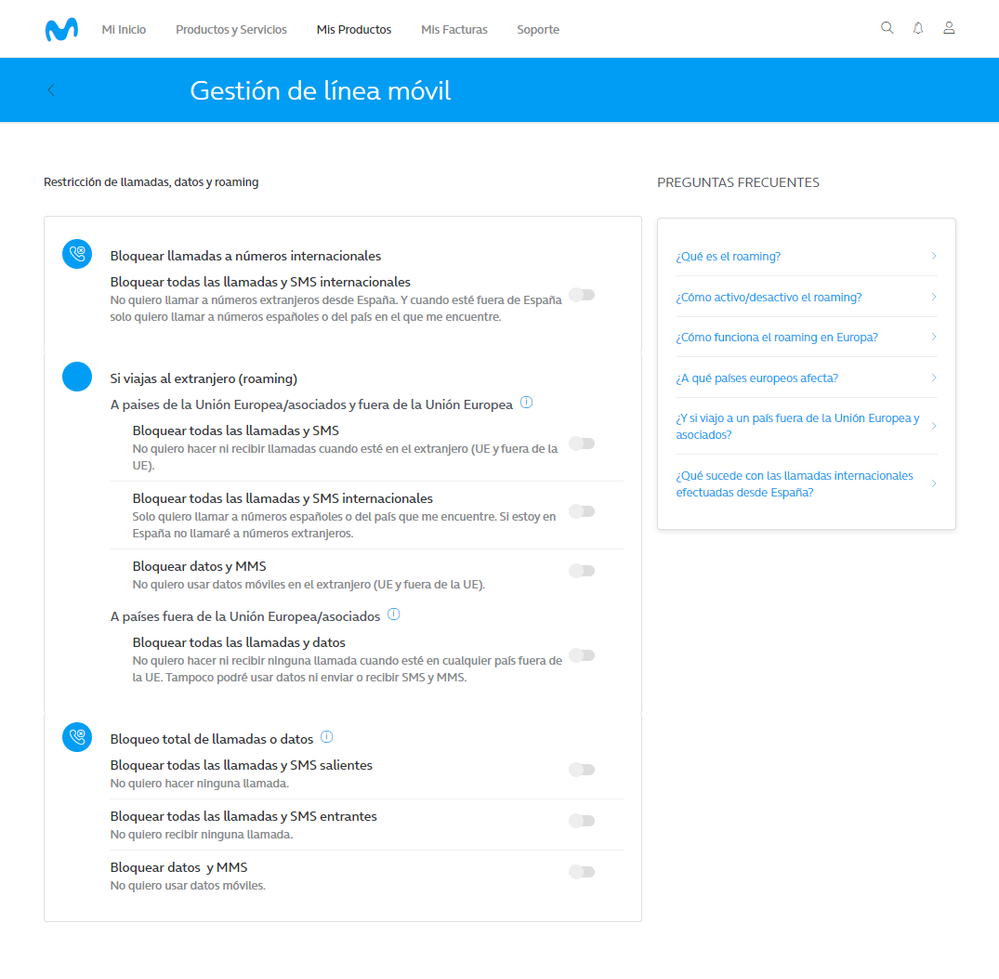Image resolution: width=999 pixels, height=979 pixels.
Task: Enable roaming Bloquear datos y MMS switch
Action: pyautogui.click(x=582, y=571)
